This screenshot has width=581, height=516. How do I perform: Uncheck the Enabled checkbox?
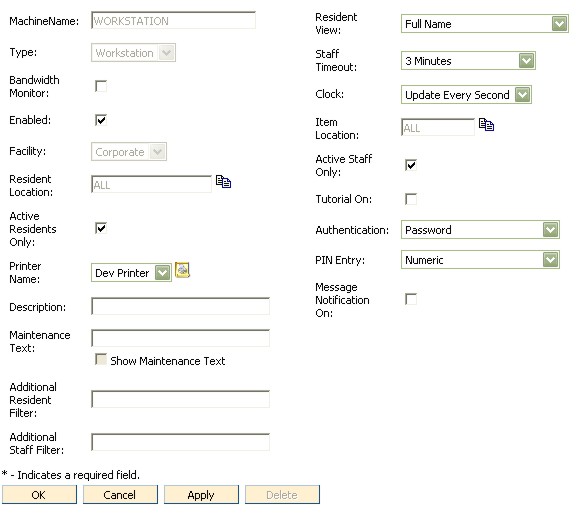[101, 120]
